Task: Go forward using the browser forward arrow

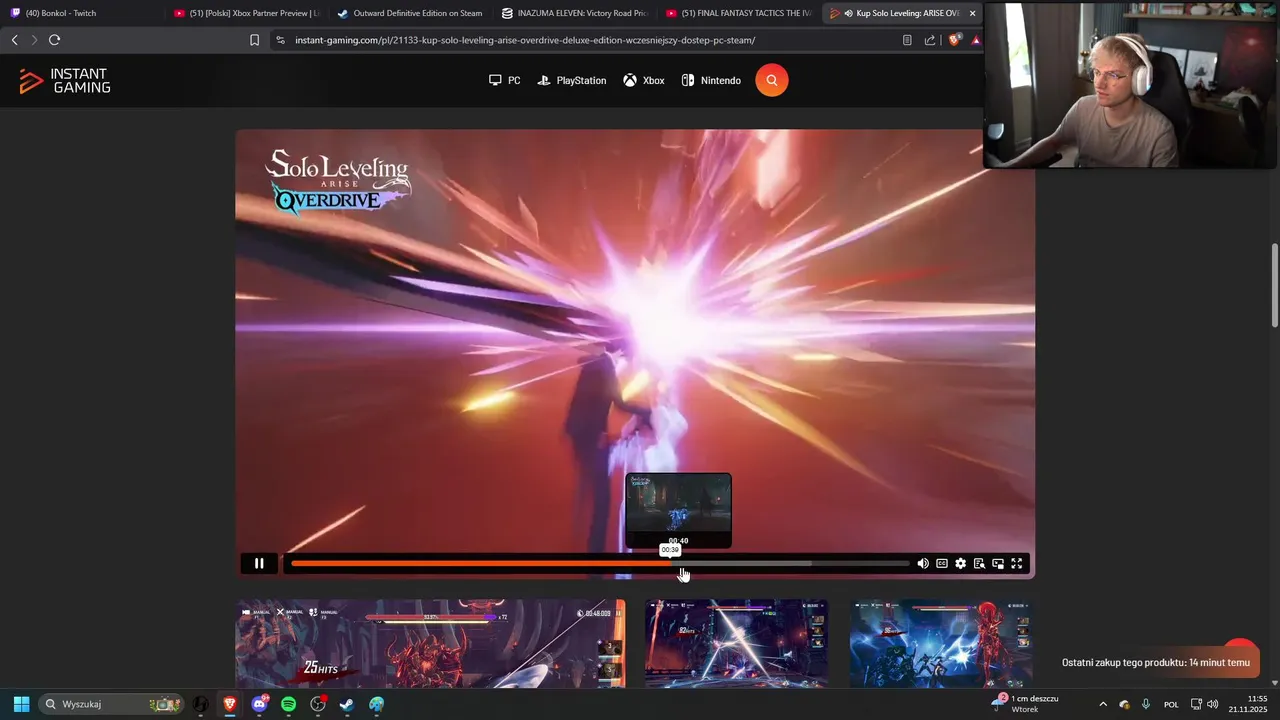Action: (34, 40)
